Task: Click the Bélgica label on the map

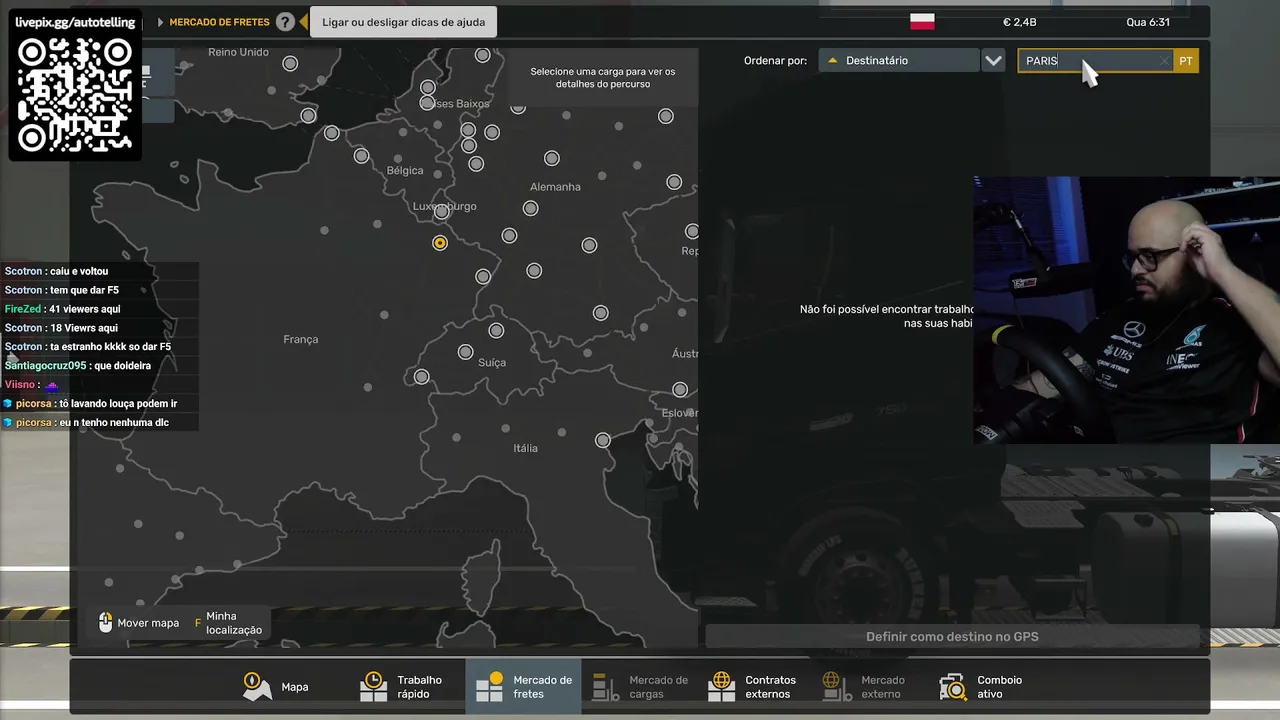Action: tap(405, 171)
